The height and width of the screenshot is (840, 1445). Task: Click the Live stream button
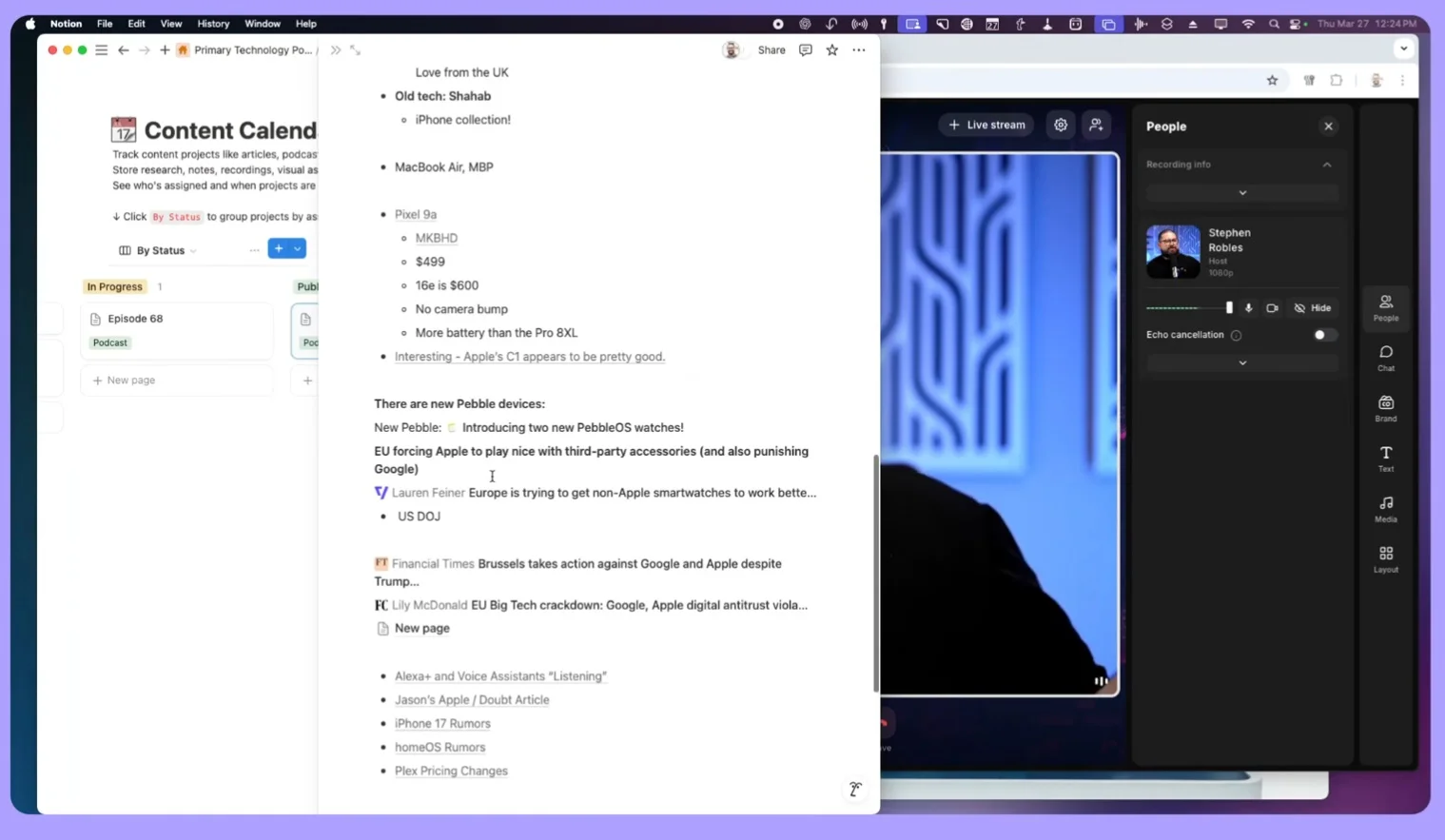[986, 125]
